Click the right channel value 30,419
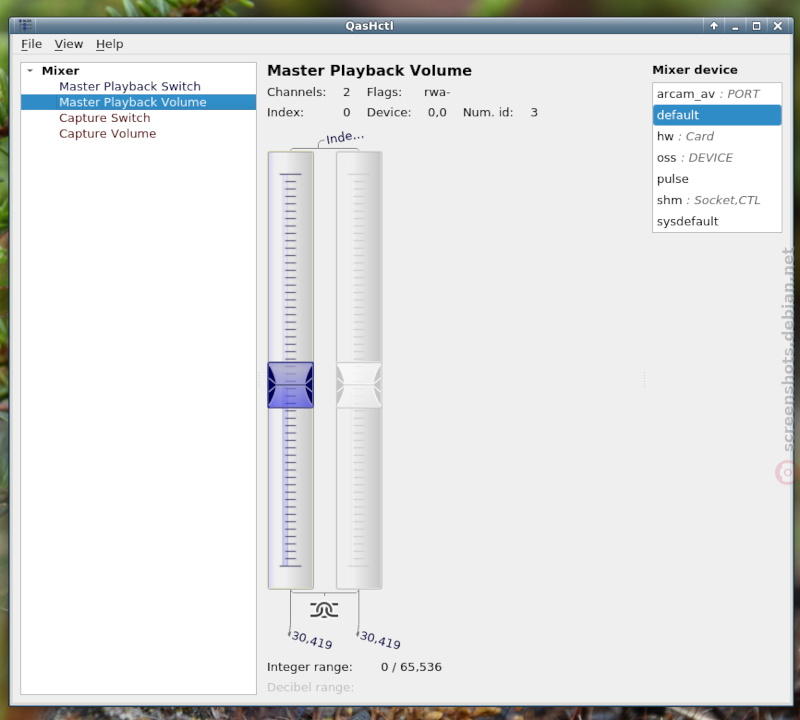 (380, 639)
